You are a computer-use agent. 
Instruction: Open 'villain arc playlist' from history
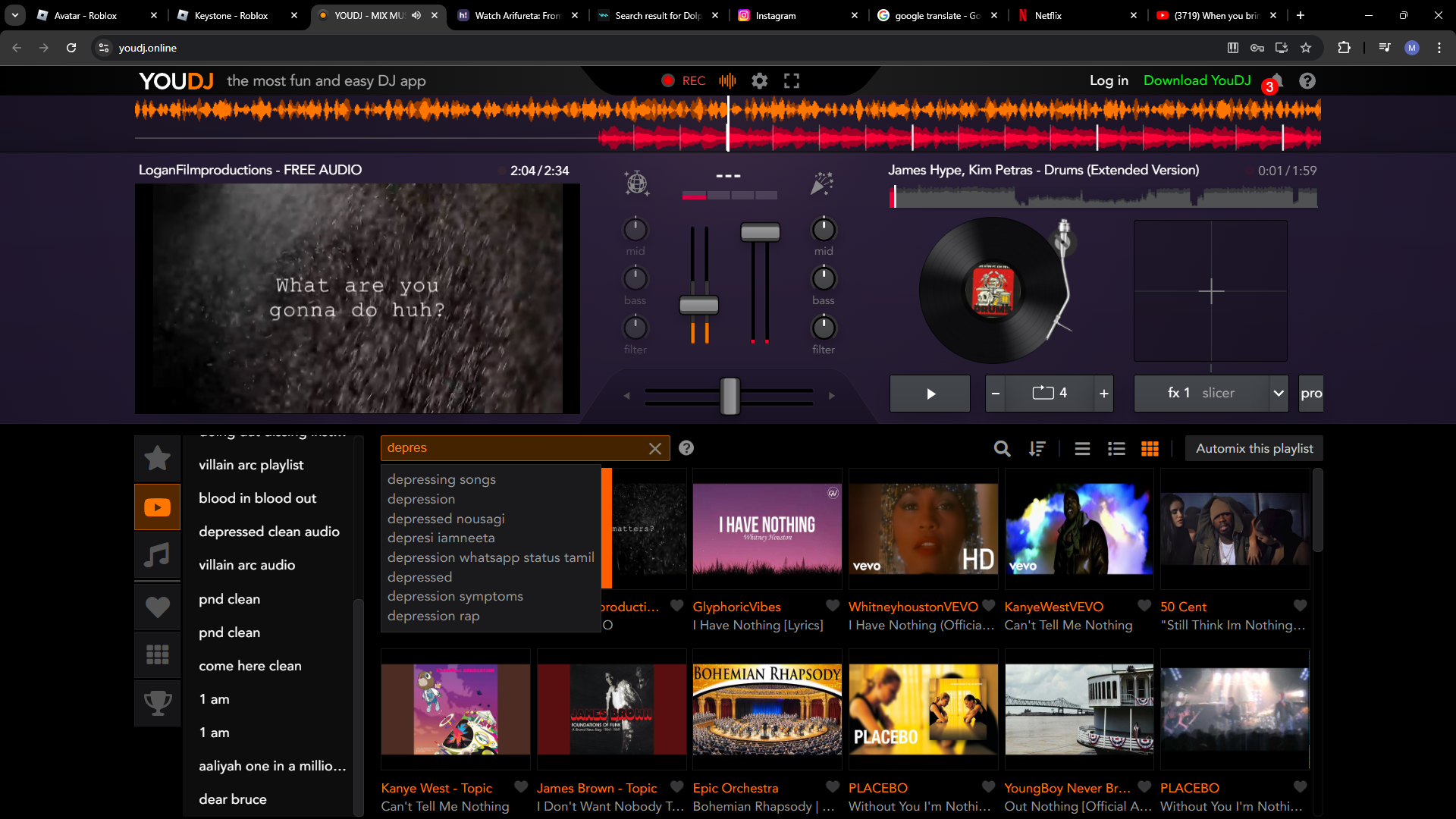pyautogui.click(x=251, y=465)
